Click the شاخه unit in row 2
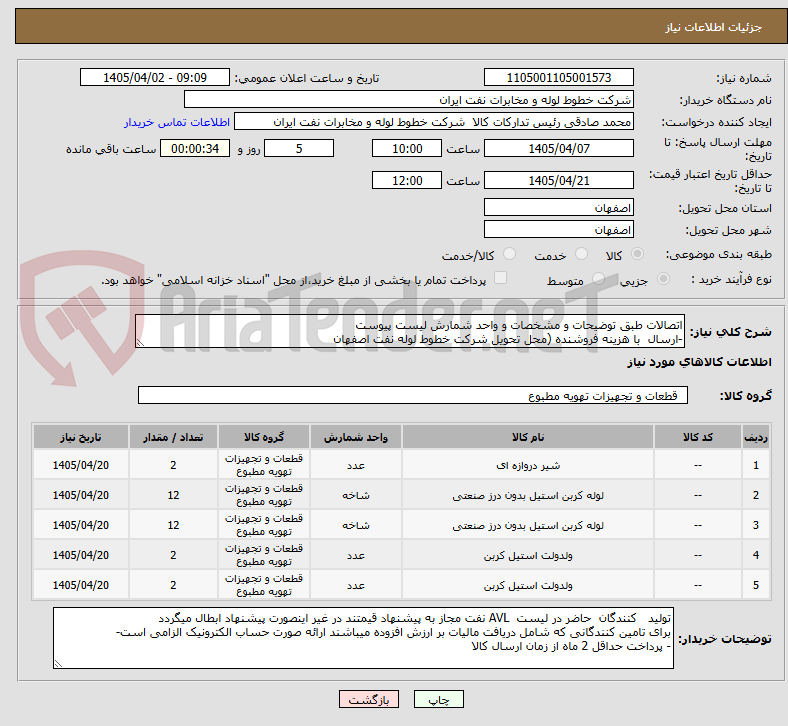 click(356, 495)
